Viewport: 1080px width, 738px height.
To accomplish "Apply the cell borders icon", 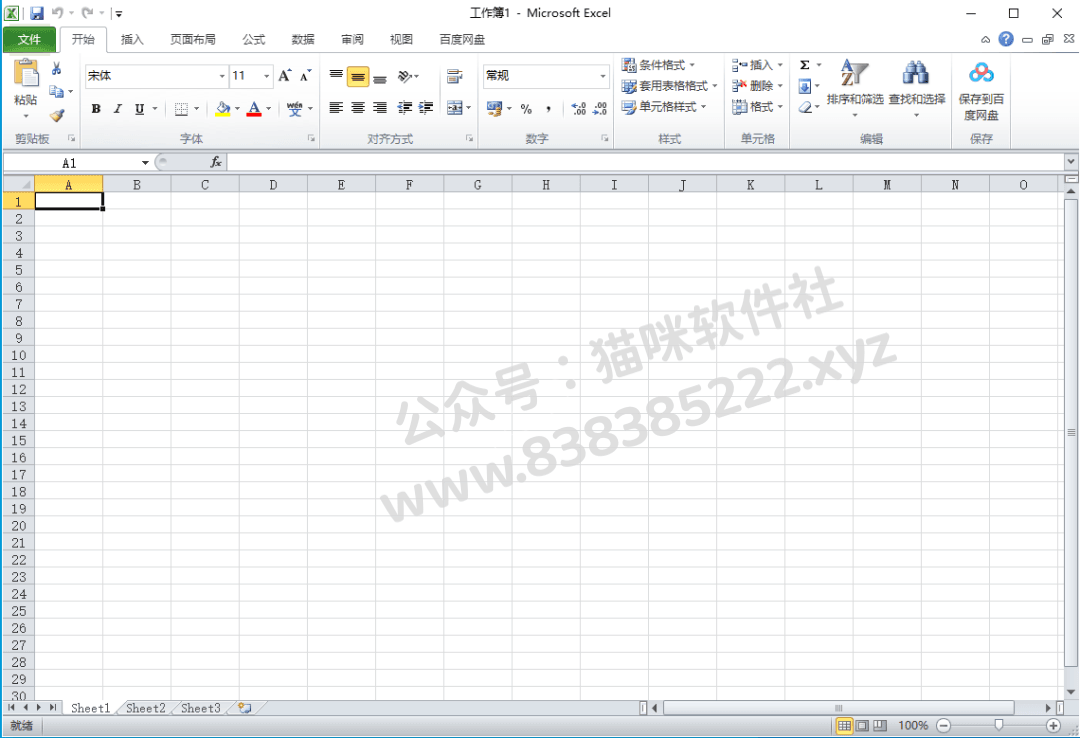I will pyautogui.click(x=181, y=109).
